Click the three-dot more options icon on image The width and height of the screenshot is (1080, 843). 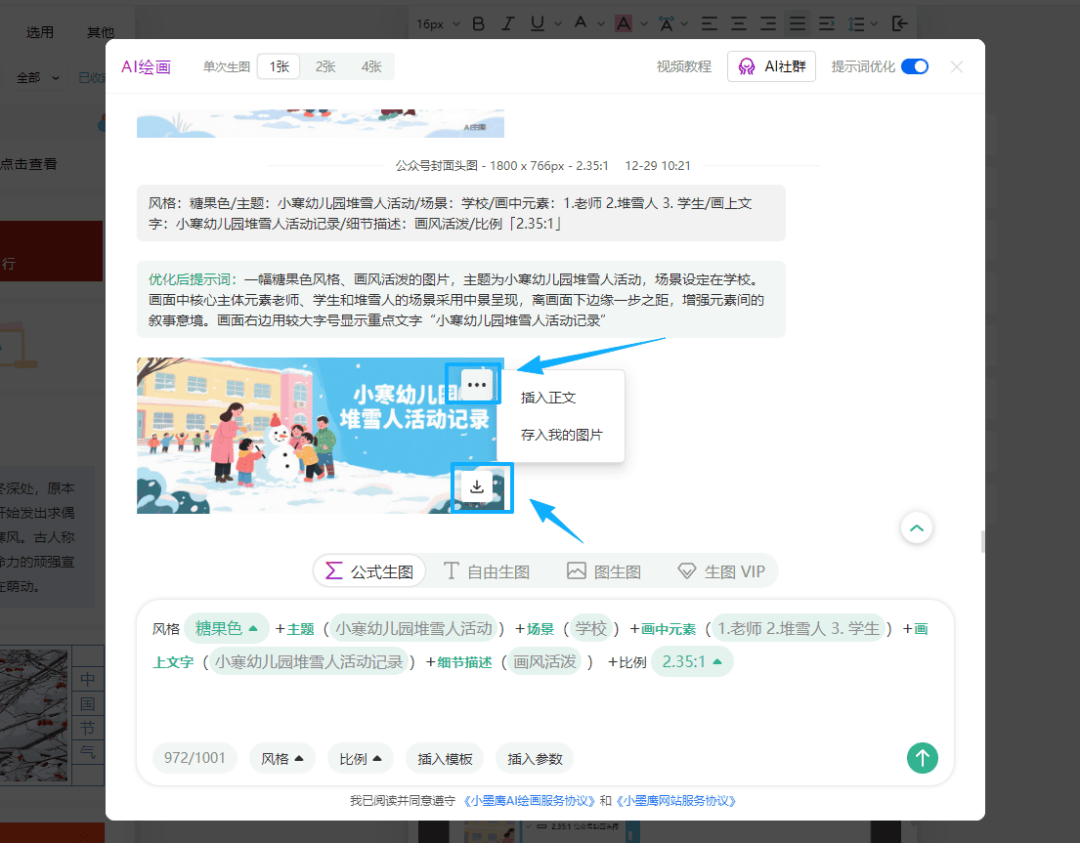(477, 385)
